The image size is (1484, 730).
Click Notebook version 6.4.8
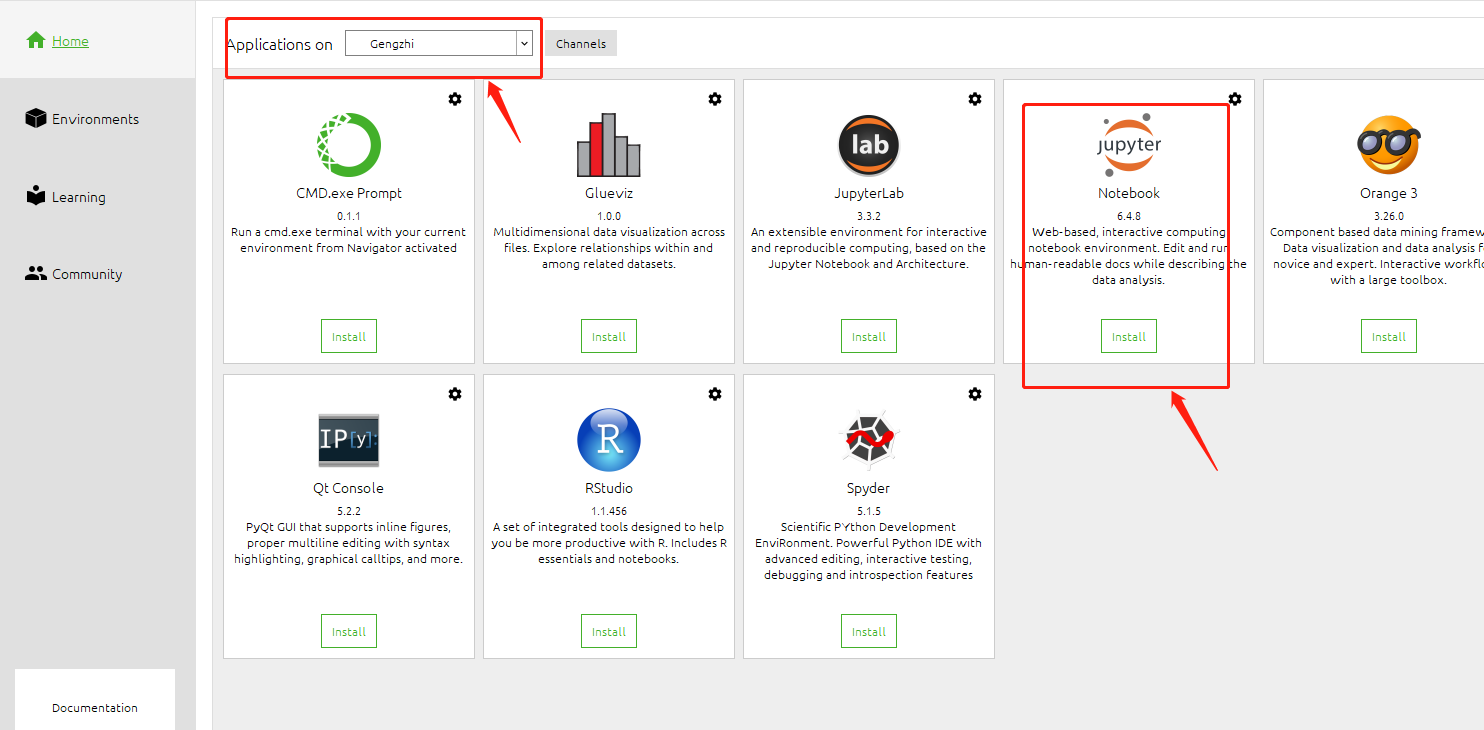(1129, 216)
